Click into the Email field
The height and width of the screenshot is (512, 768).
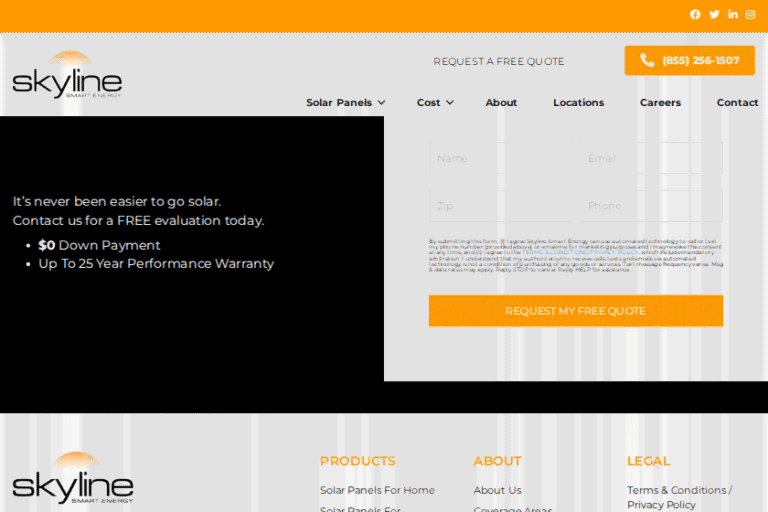coord(652,158)
